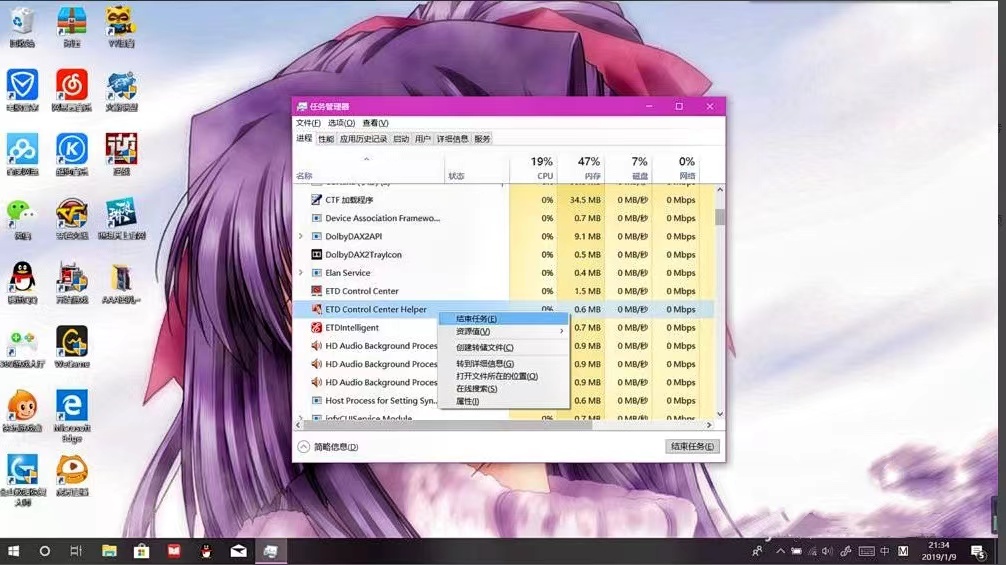The height and width of the screenshot is (565, 1006).
Task: Choose 属性(I) in the context menu
Action: point(504,401)
